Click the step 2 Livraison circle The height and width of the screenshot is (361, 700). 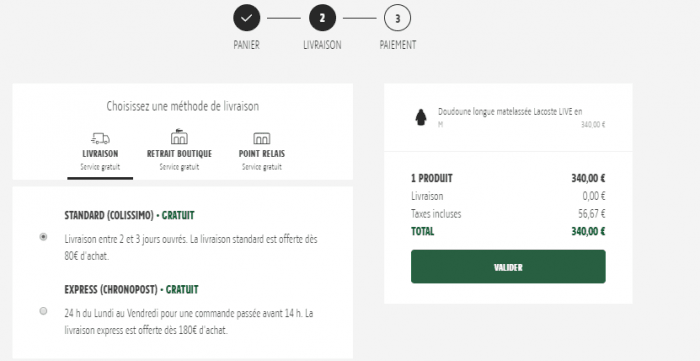tap(322, 18)
